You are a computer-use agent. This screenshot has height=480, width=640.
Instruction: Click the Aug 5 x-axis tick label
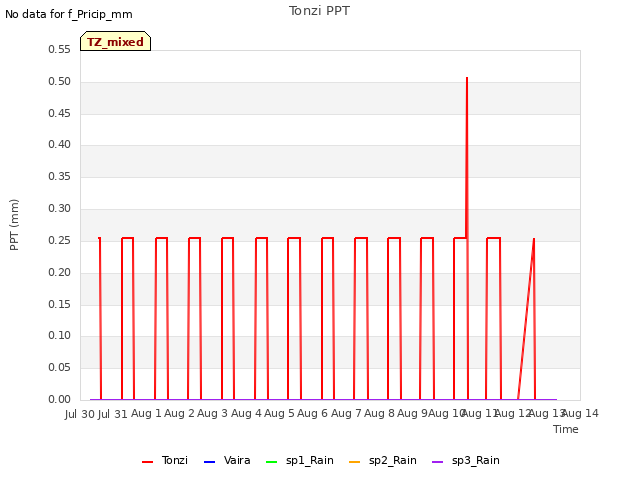[279, 413]
